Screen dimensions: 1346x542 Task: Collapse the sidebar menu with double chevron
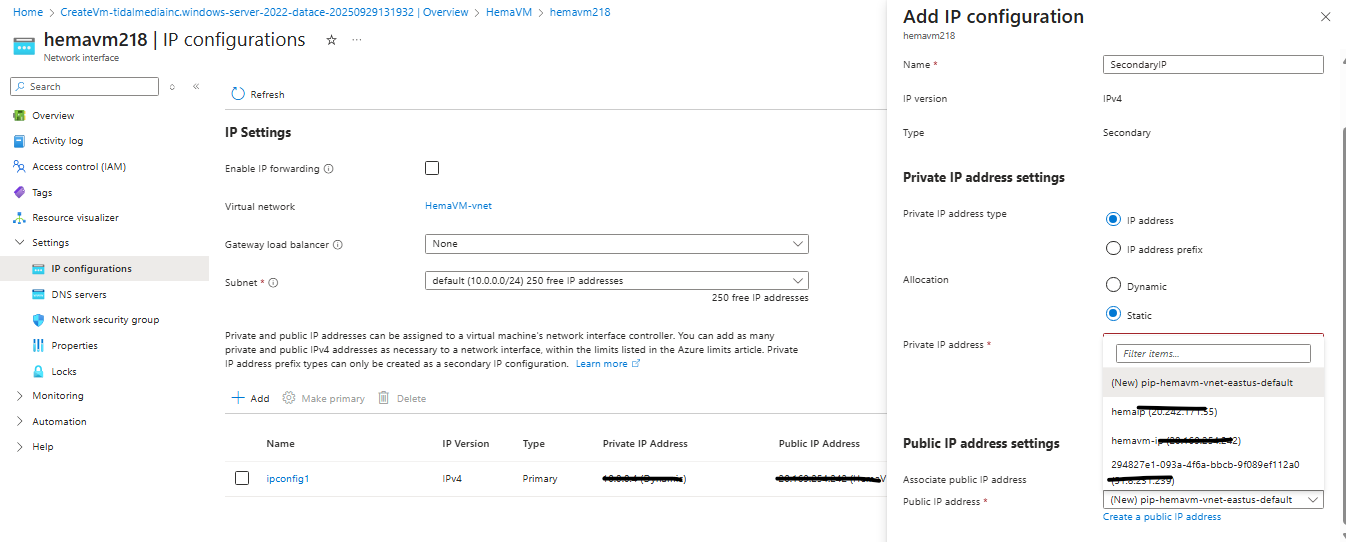[196, 87]
